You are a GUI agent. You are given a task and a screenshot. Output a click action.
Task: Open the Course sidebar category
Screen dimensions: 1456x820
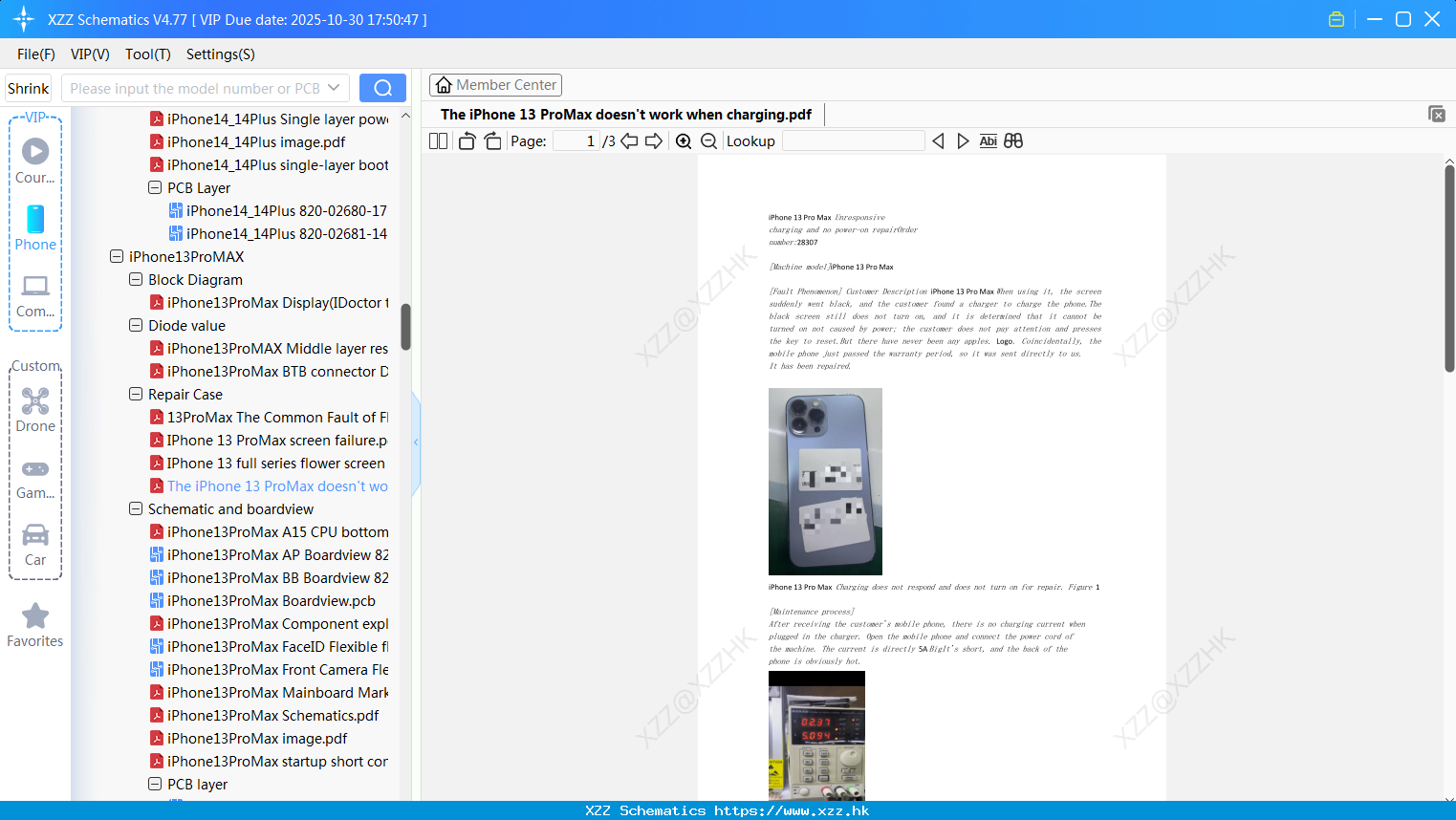(x=35, y=161)
